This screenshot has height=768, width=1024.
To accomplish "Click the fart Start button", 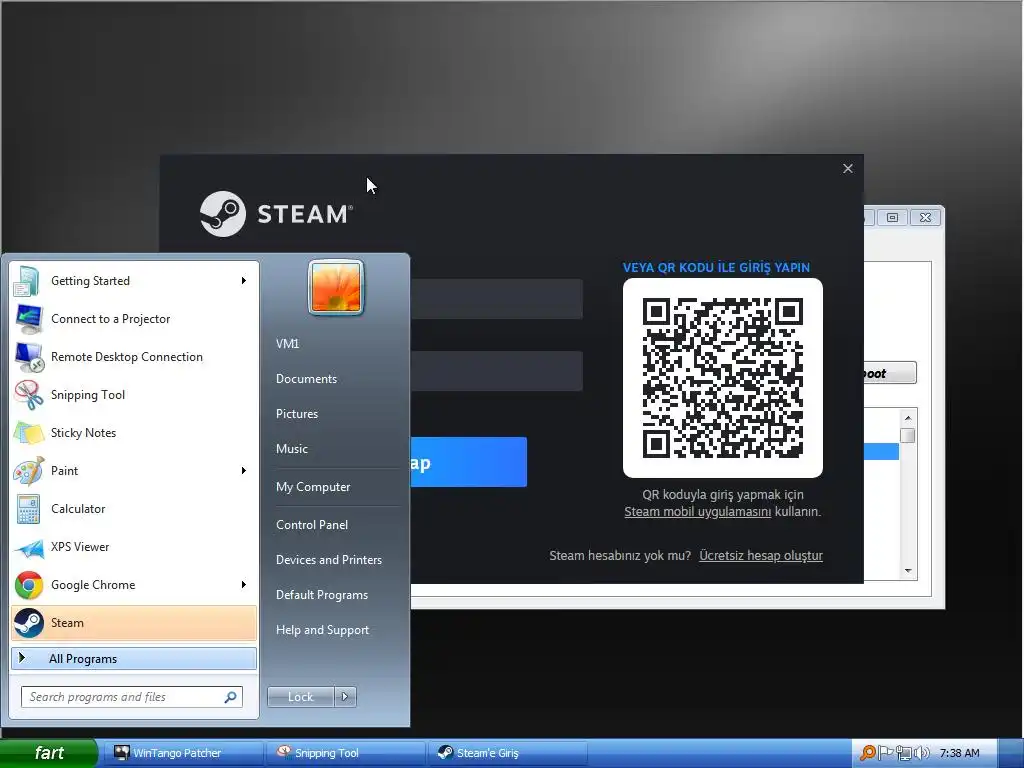I will click(49, 753).
